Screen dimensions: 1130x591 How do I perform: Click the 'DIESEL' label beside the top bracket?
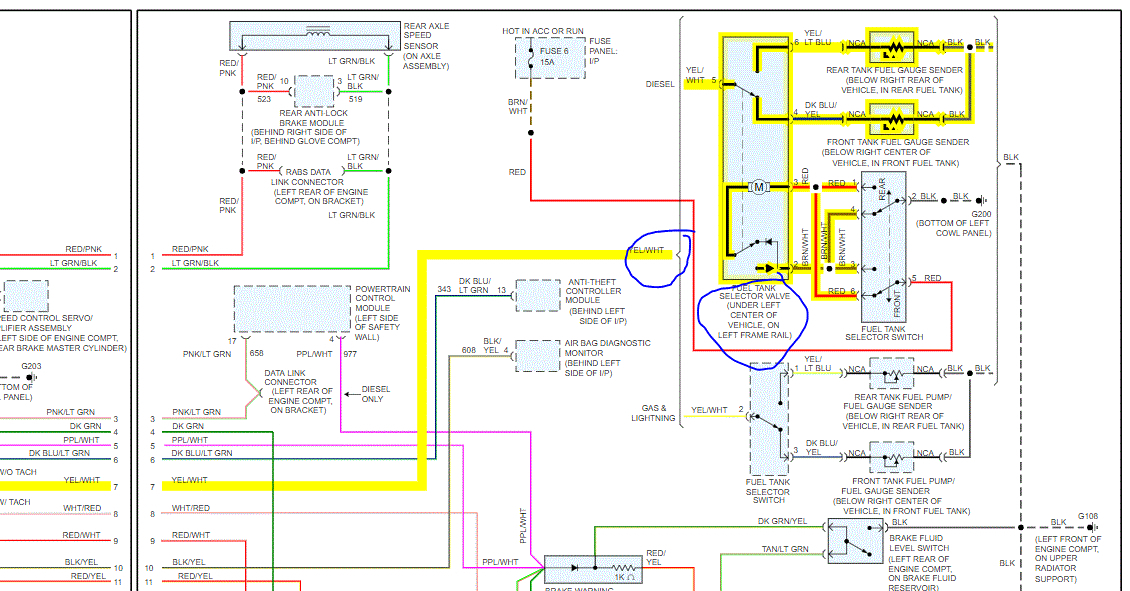tap(660, 84)
